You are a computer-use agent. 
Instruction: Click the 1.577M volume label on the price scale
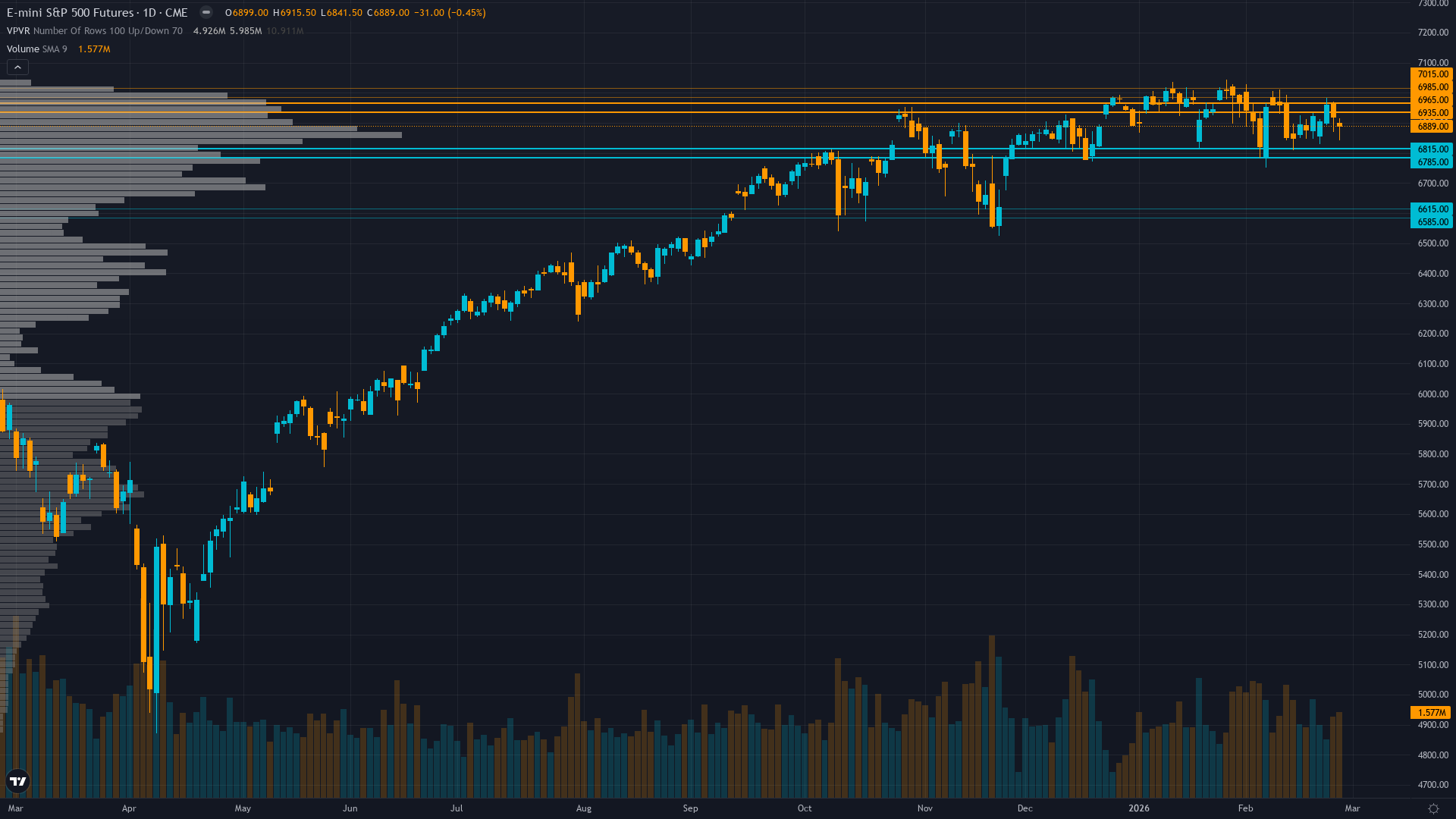[1429, 713]
